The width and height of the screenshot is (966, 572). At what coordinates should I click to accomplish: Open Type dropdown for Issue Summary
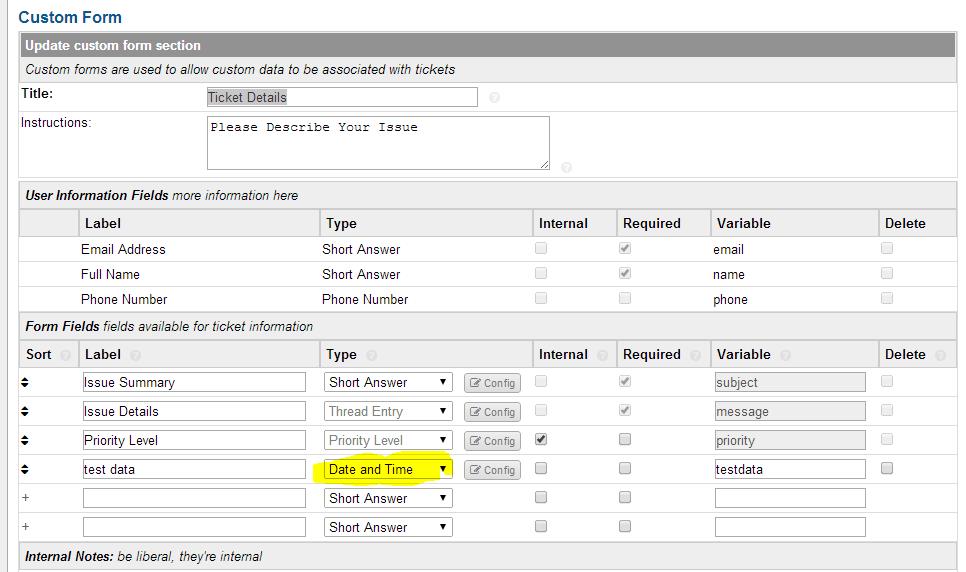388,382
